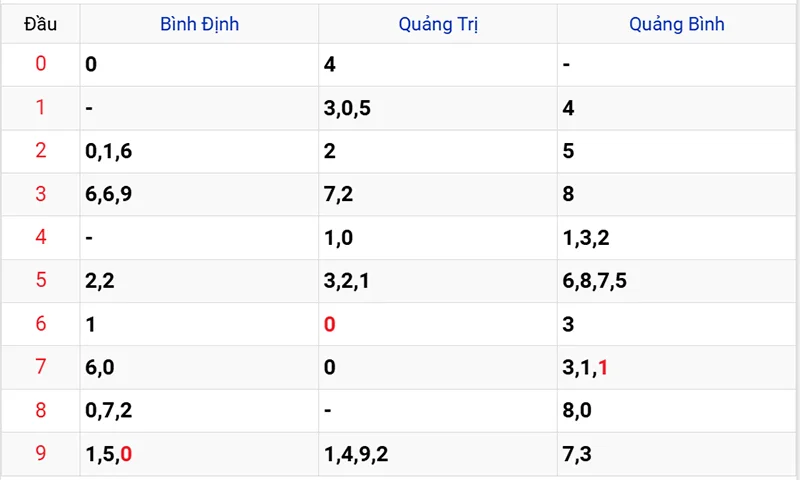Click the Quảng Bình cell showing 3,1,1

(x=586, y=367)
